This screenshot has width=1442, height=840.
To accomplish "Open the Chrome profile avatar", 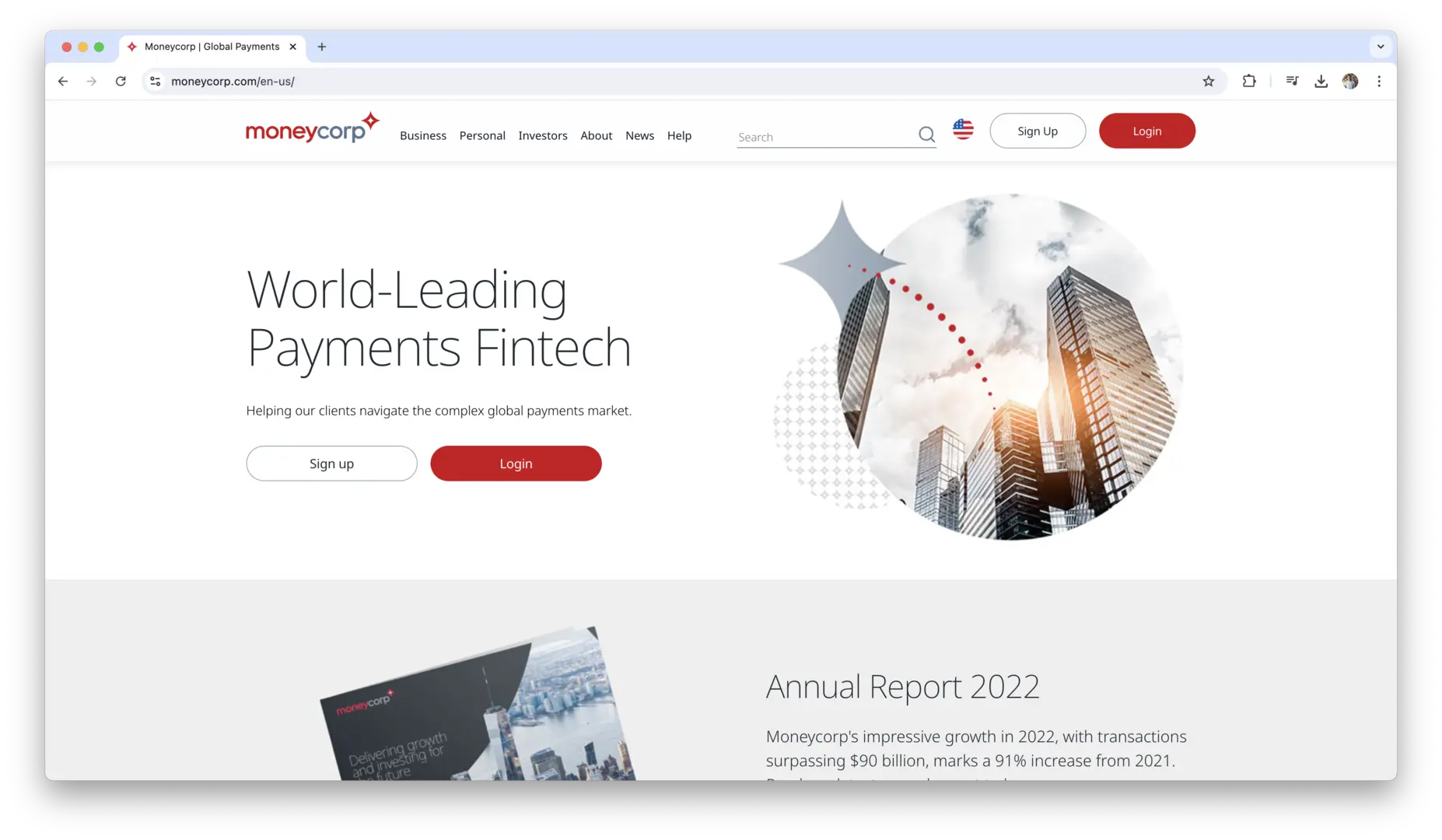I will coord(1350,81).
